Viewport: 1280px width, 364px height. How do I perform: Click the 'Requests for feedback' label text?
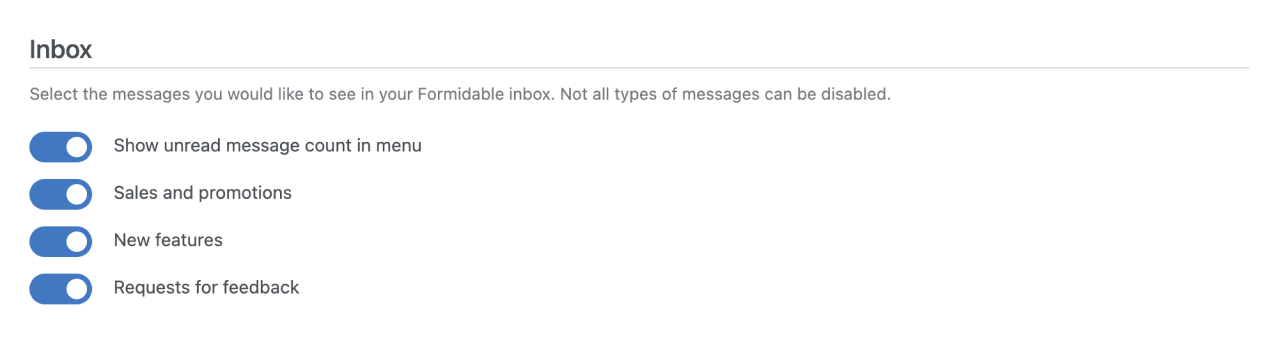tap(207, 288)
